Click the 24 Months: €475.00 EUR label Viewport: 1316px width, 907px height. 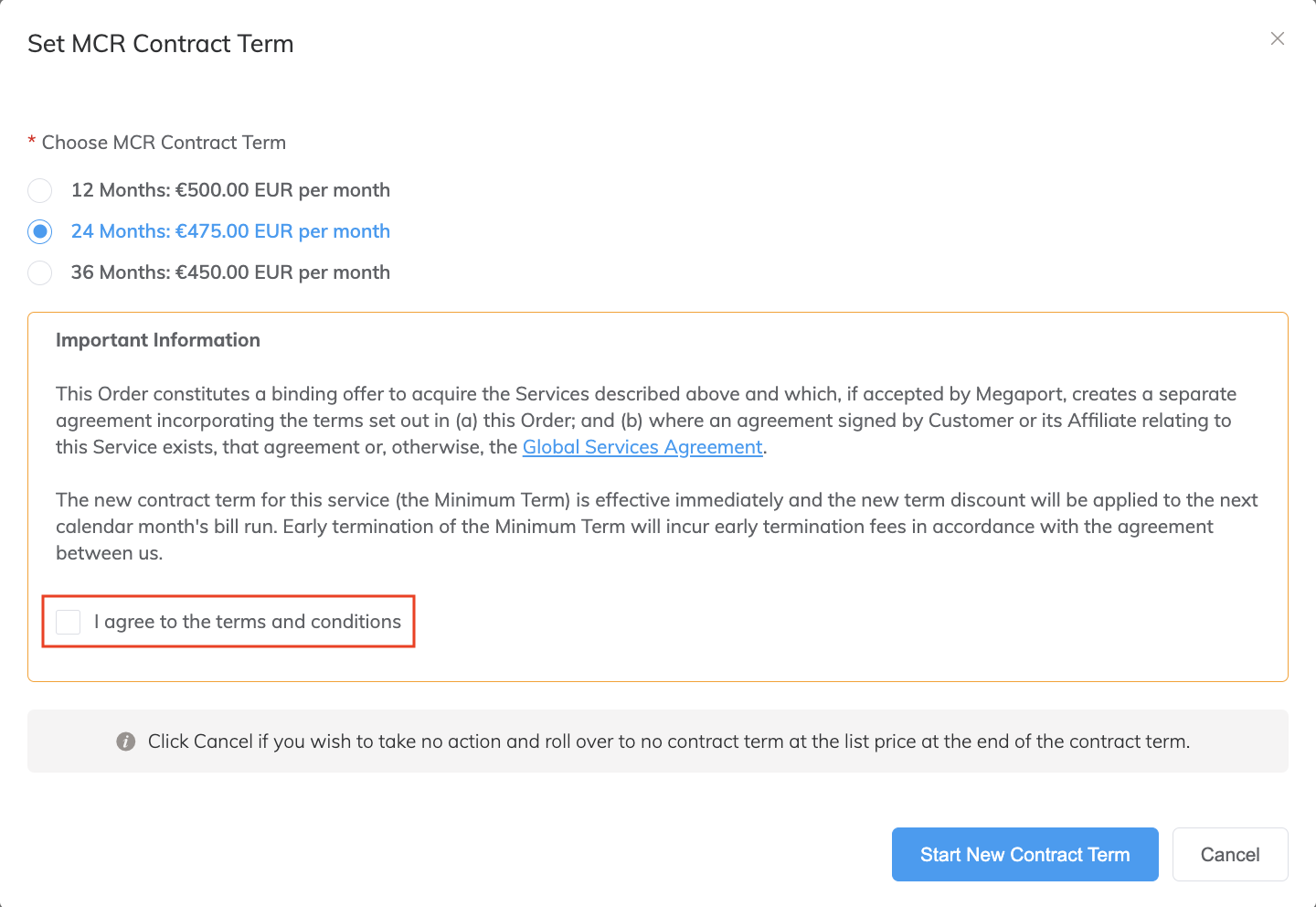[x=230, y=231]
